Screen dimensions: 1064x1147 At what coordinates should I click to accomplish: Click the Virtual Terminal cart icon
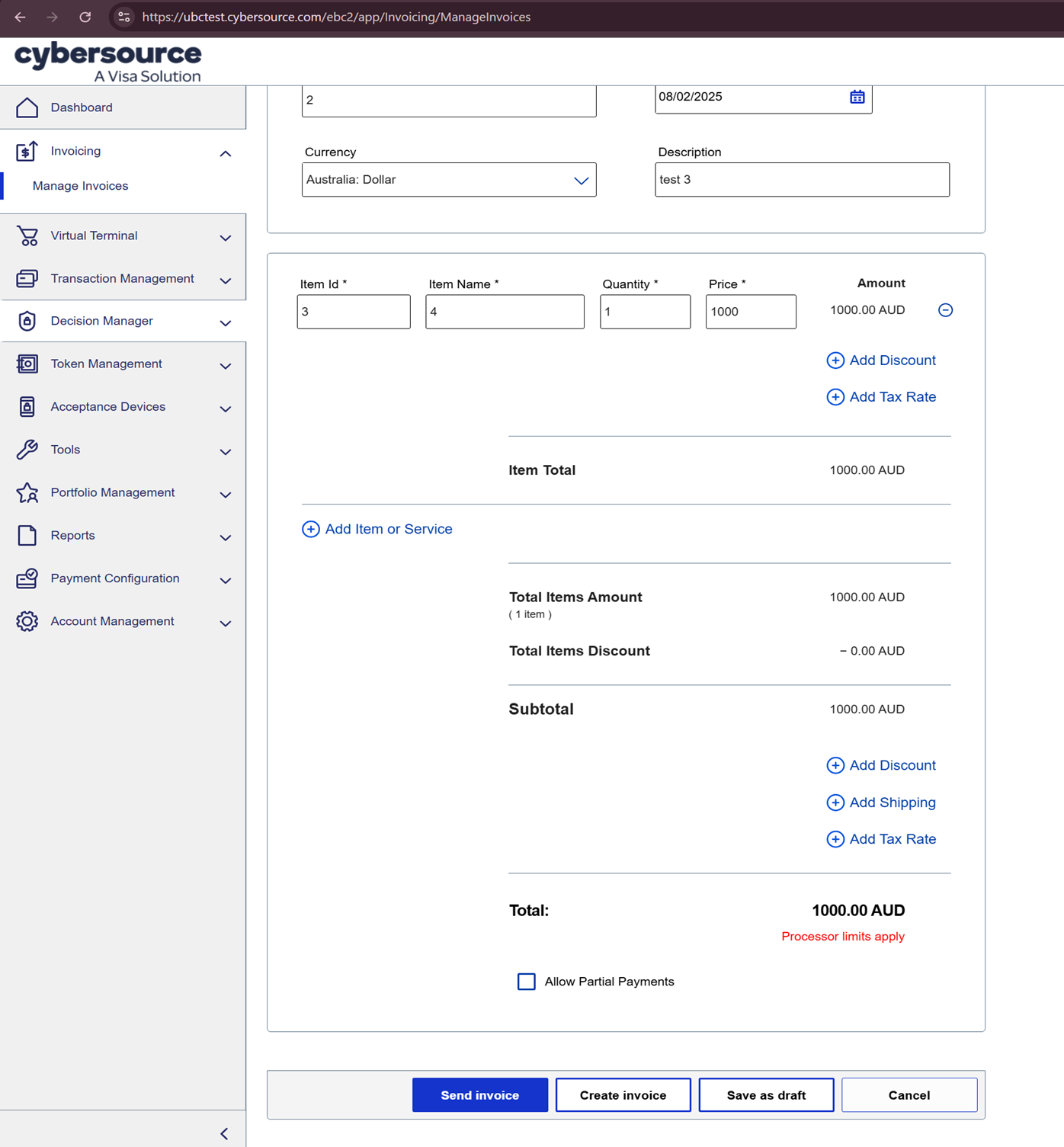click(27, 236)
